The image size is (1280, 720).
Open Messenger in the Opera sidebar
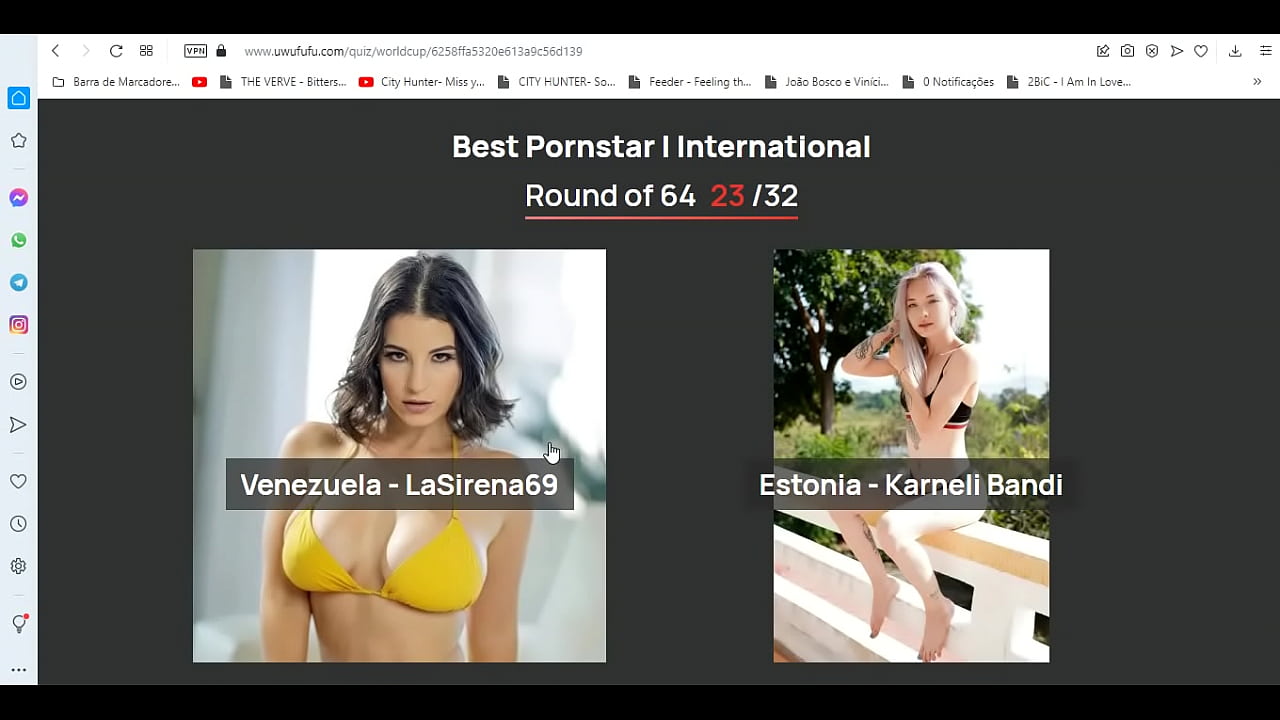point(18,198)
